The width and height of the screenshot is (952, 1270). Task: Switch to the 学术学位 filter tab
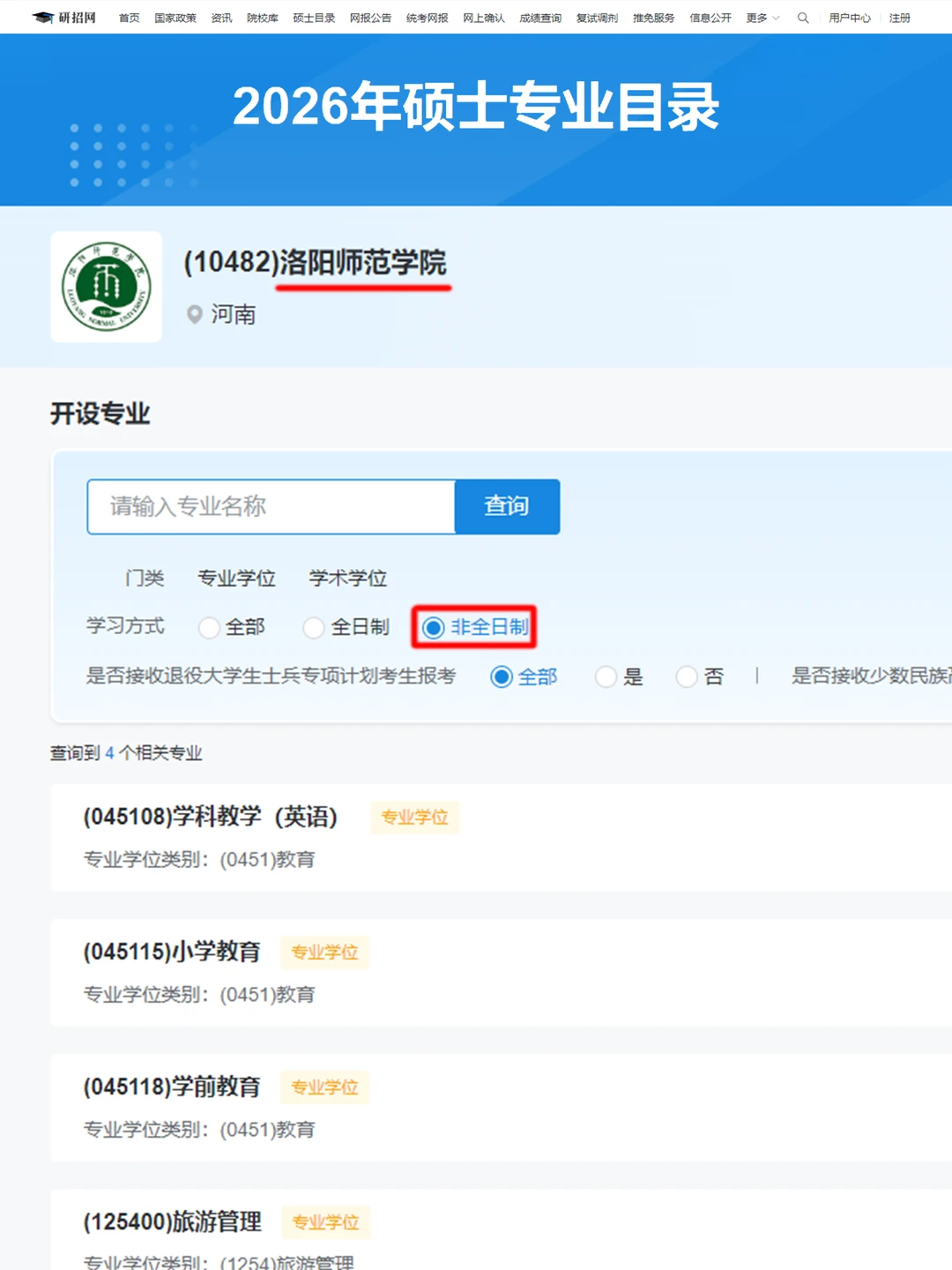pyautogui.click(x=346, y=579)
